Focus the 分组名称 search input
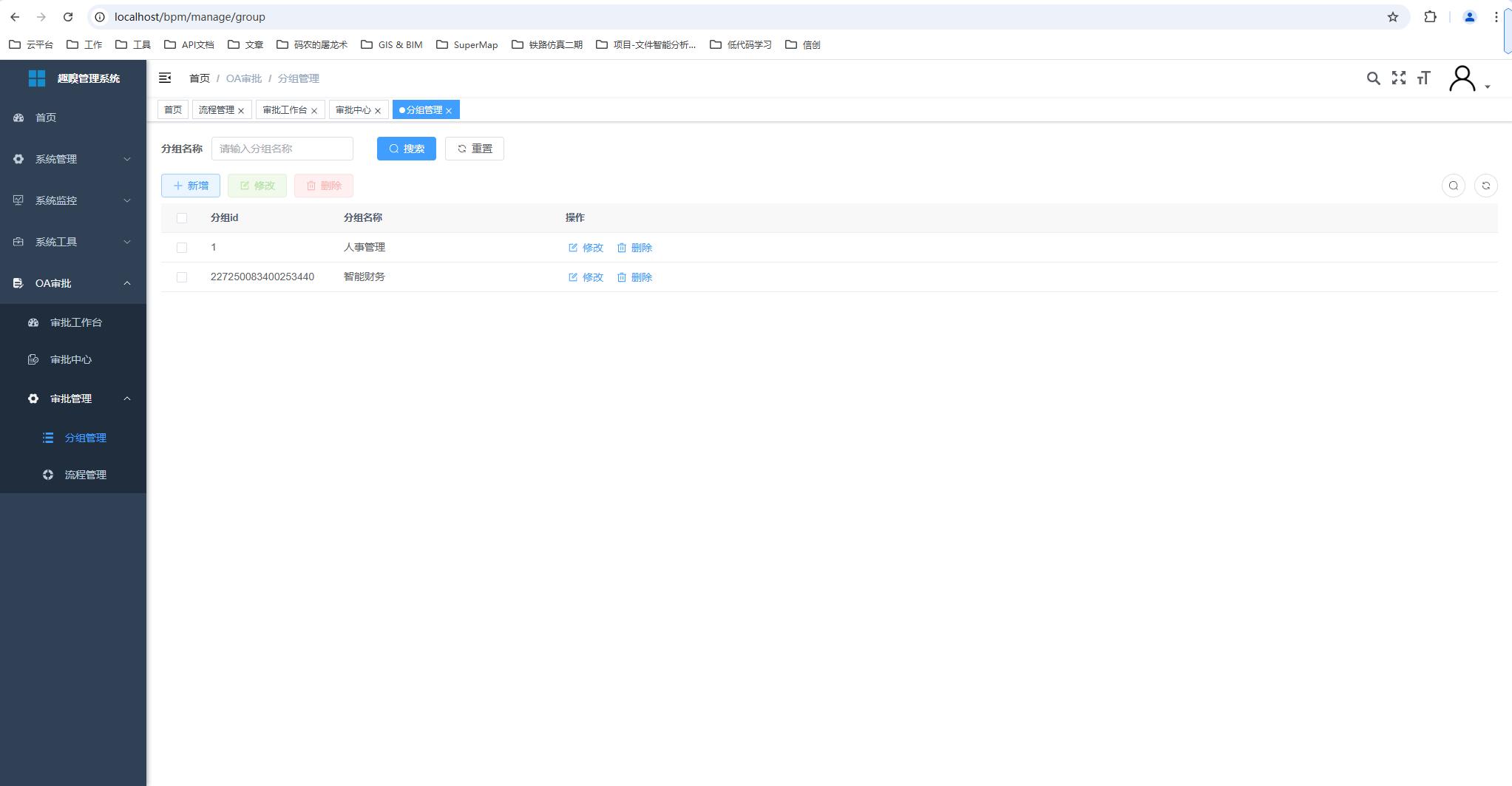 282,149
